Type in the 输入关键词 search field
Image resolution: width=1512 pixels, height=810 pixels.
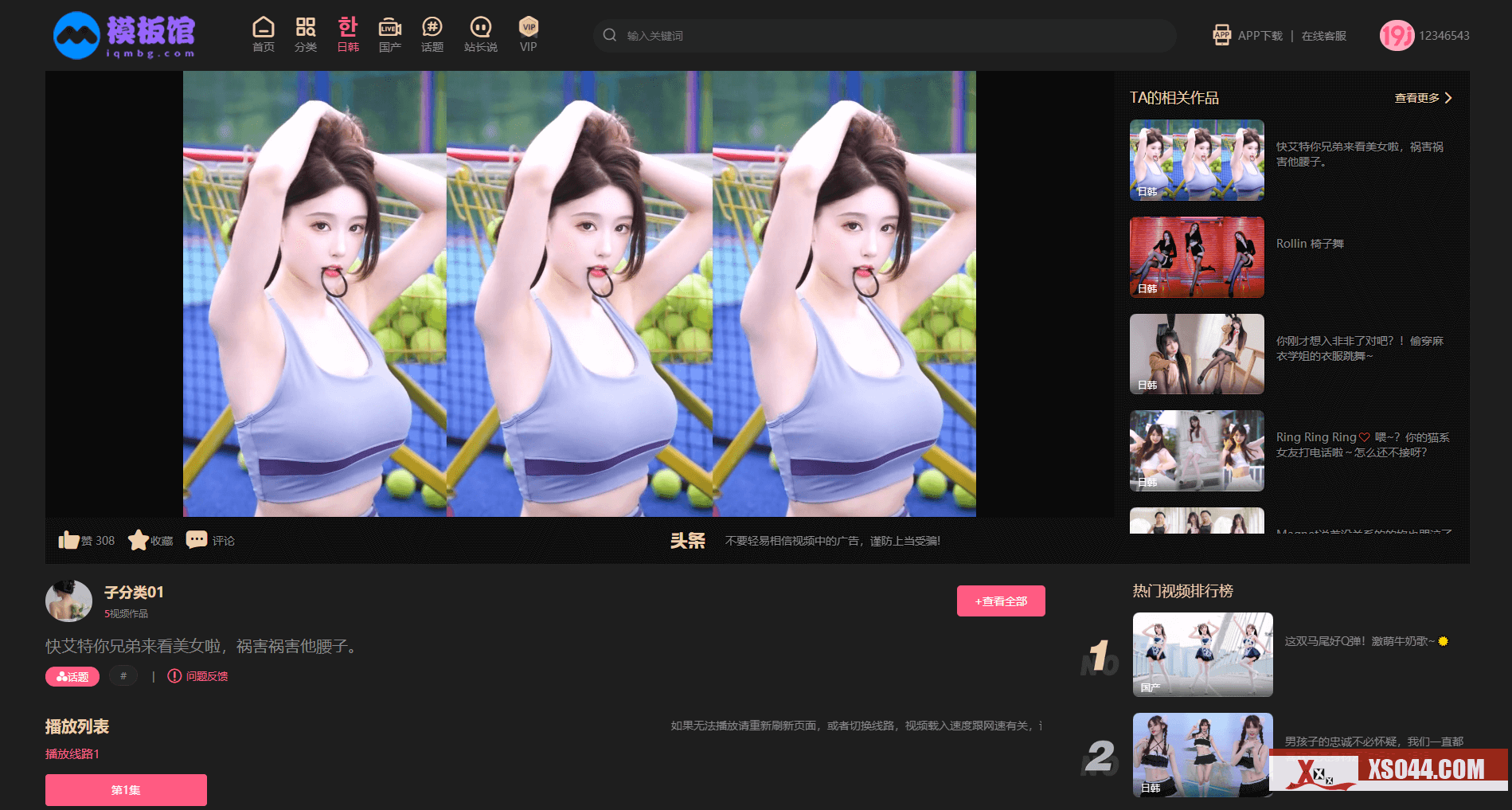[884, 36]
